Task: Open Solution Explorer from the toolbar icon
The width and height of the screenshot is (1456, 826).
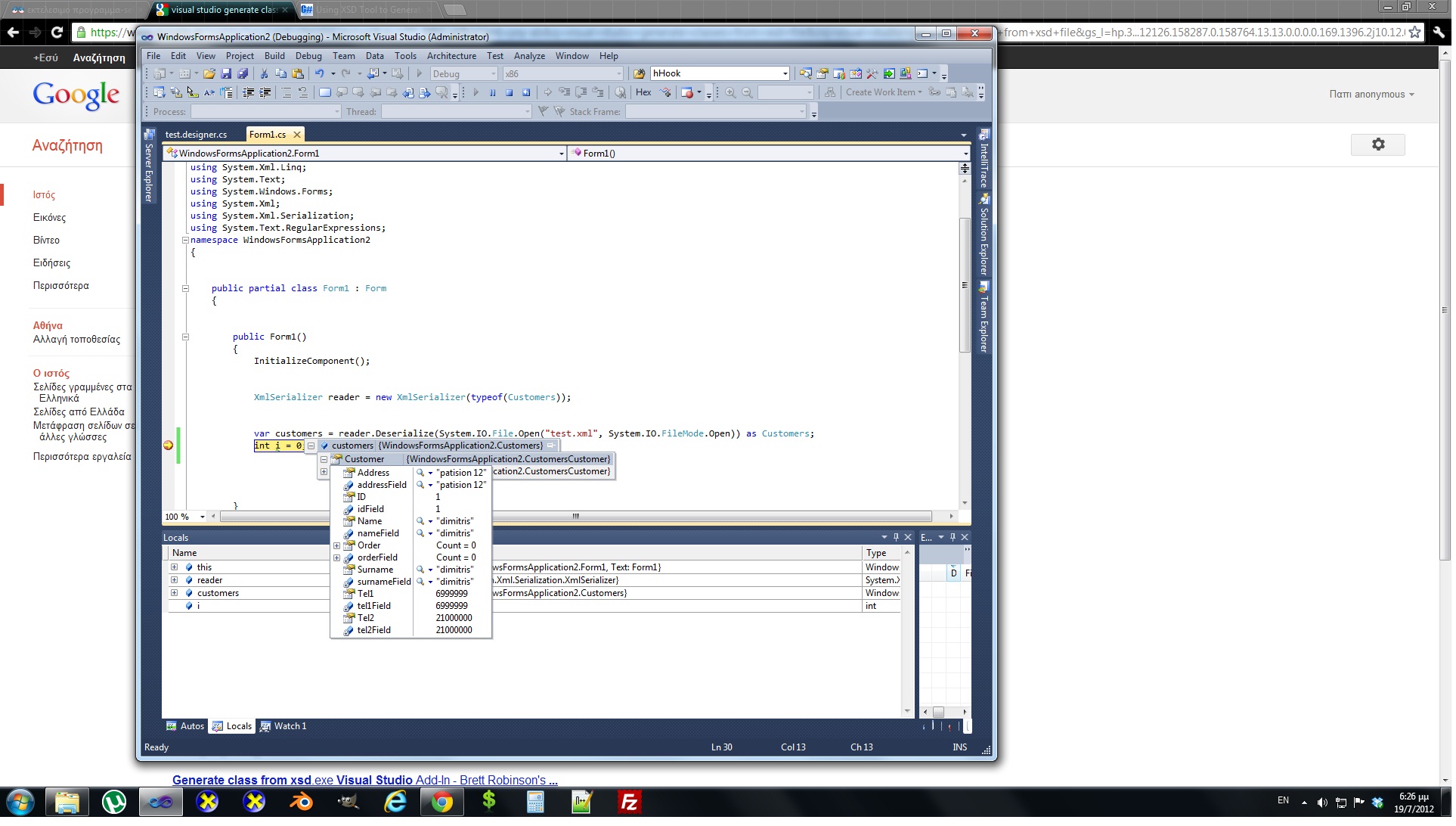Action: [806, 73]
